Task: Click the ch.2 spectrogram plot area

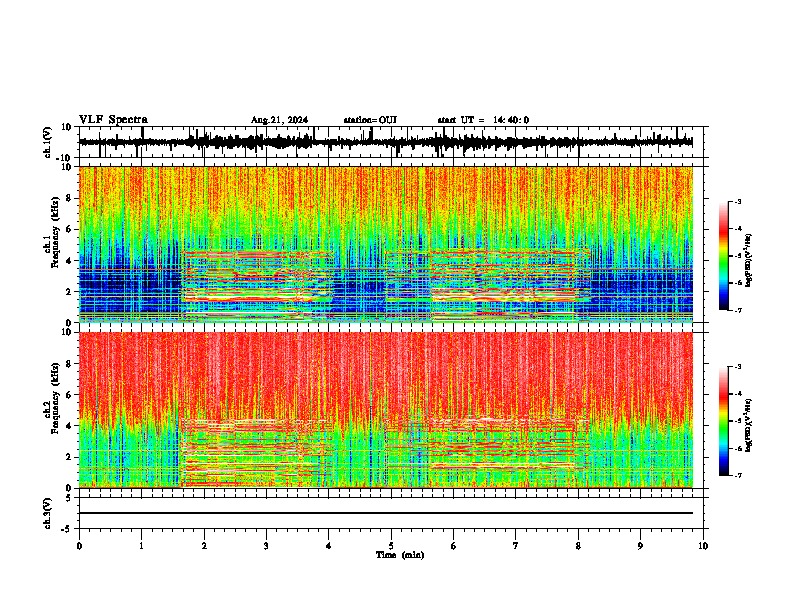Action: click(386, 410)
